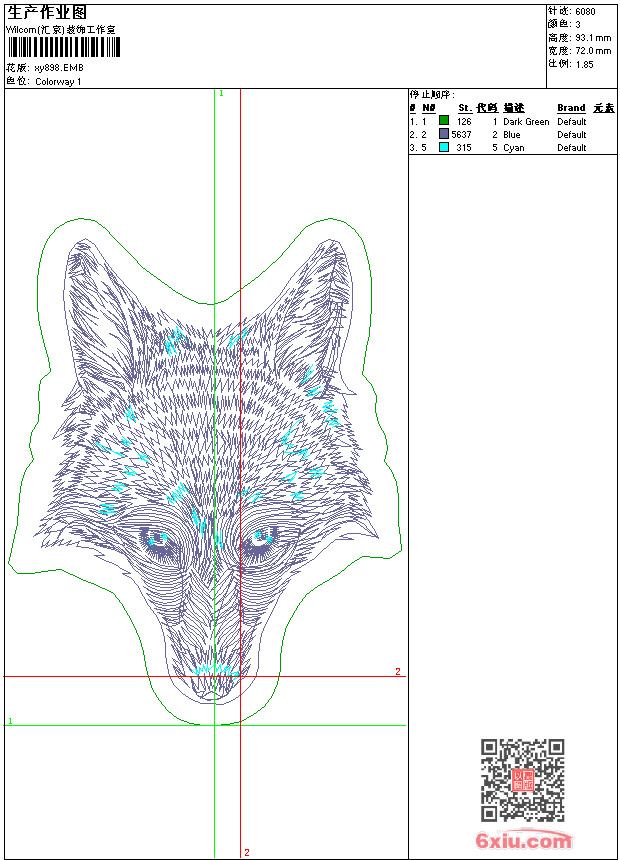Click the stitch count value 6080

(585, 12)
